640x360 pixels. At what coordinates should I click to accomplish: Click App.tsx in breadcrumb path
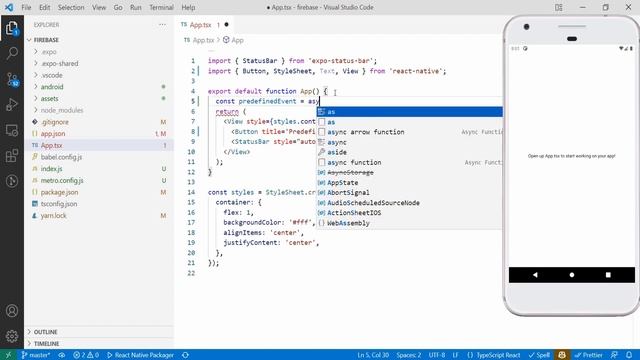(203, 40)
